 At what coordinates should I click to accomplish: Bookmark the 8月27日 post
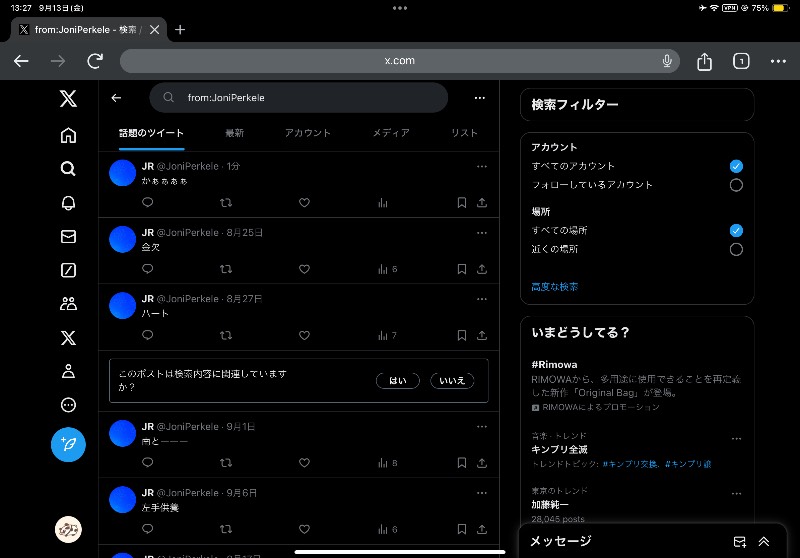(462, 335)
